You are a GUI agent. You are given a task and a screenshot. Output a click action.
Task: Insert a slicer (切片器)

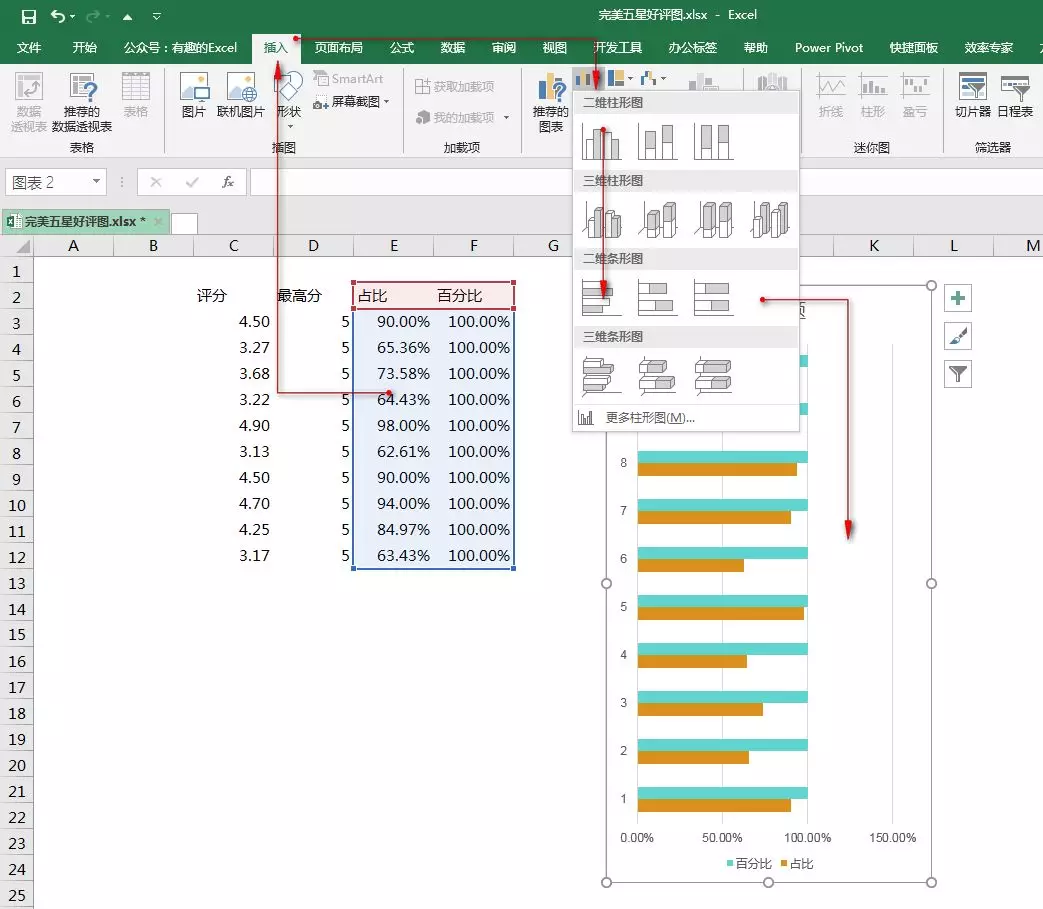pos(972,97)
